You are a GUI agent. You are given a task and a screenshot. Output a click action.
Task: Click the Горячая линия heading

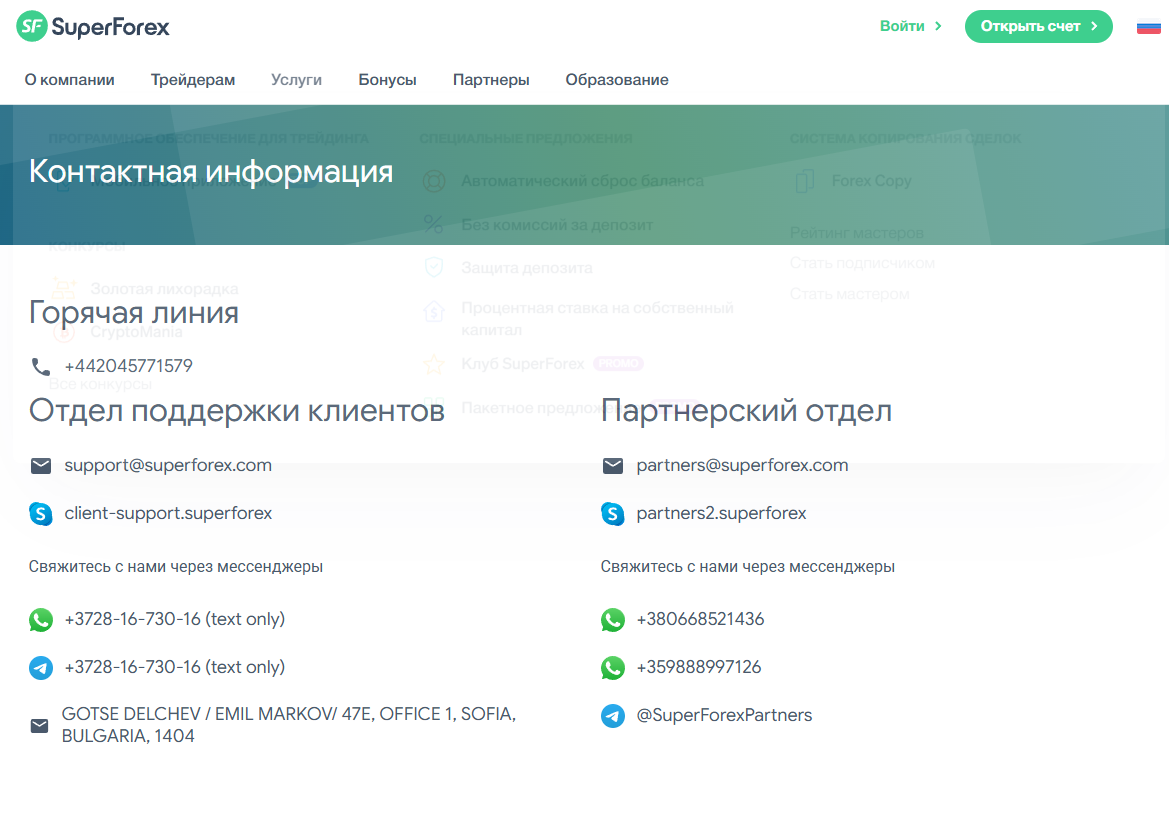134,312
